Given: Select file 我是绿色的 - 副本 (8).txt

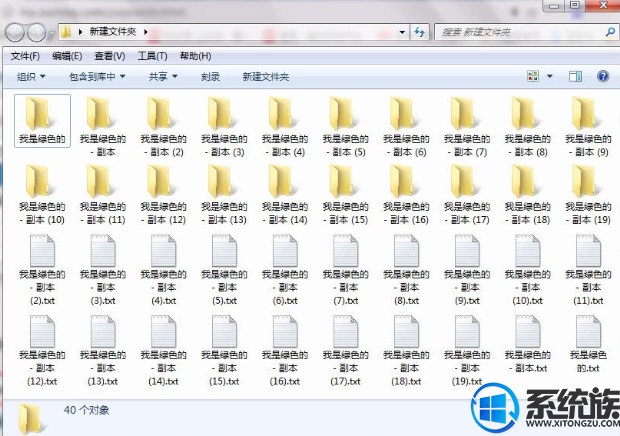Looking at the screenshot, I should [x=406, y=270].
